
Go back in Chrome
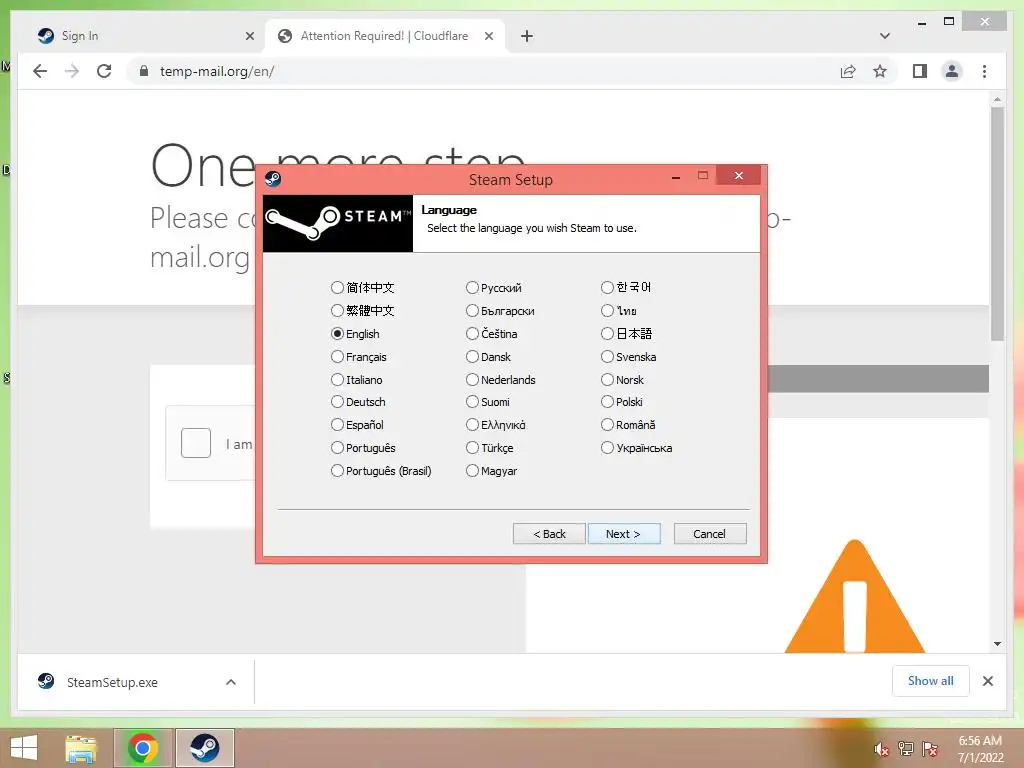pos(40,71)
